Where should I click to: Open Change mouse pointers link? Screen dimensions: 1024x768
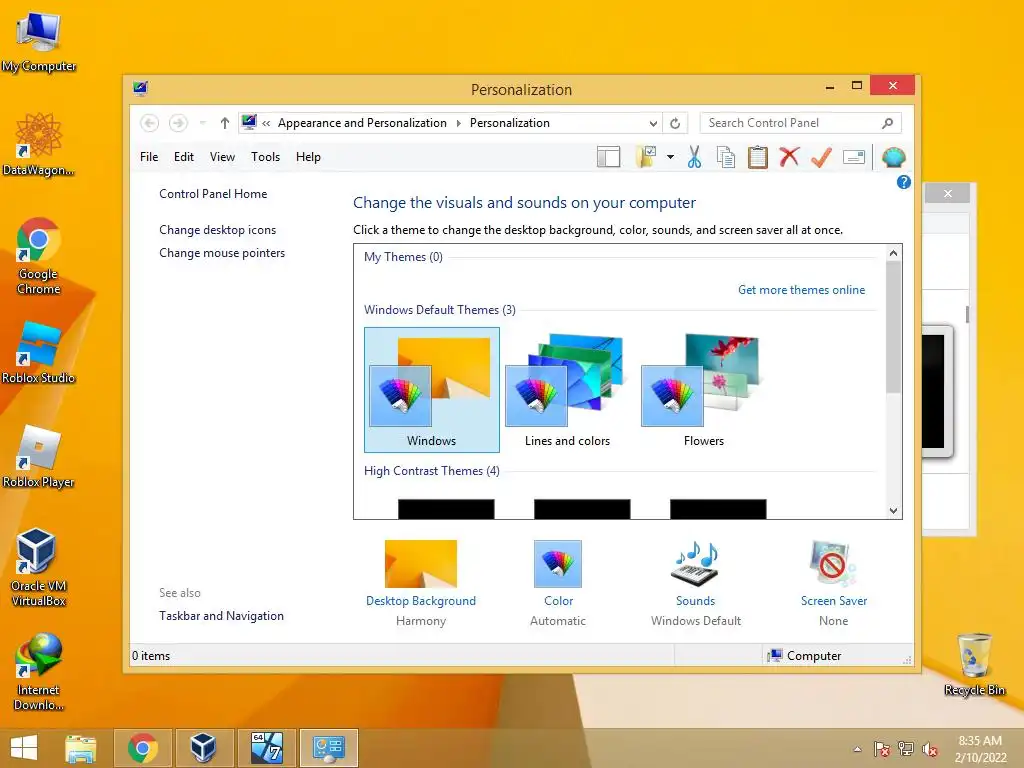[222, 253]
